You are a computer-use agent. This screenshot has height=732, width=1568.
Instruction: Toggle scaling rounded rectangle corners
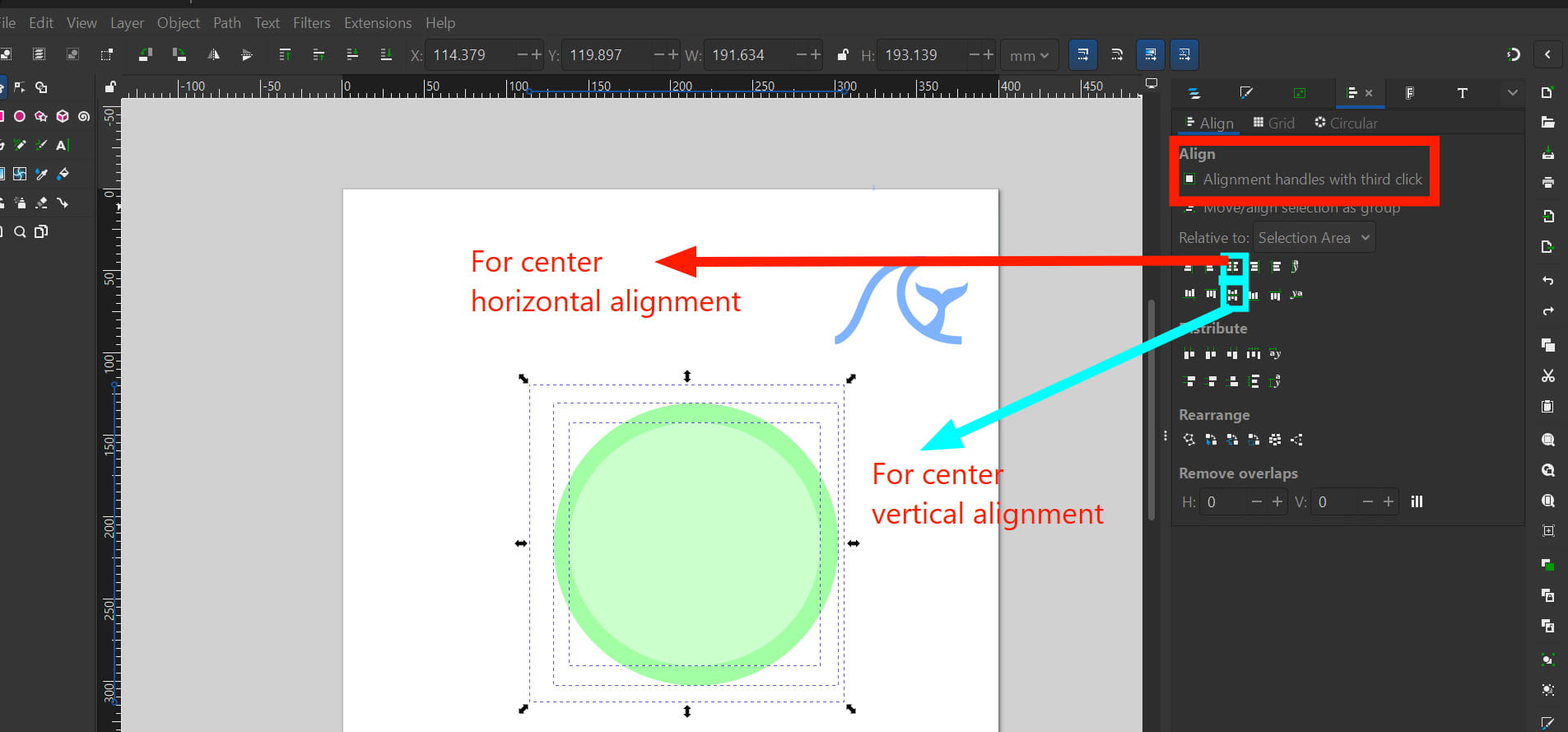pyautogui.click(x=1117, y=54)
